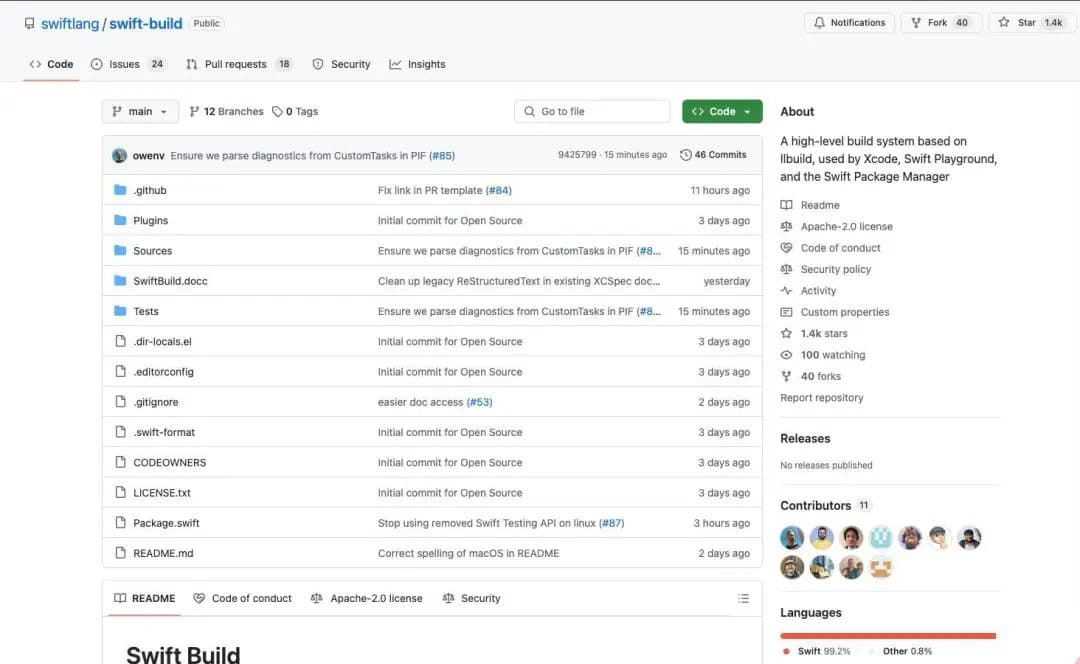Open the 46 Commits history
This screenshot has height=664, width=1080.
point(713,155)
